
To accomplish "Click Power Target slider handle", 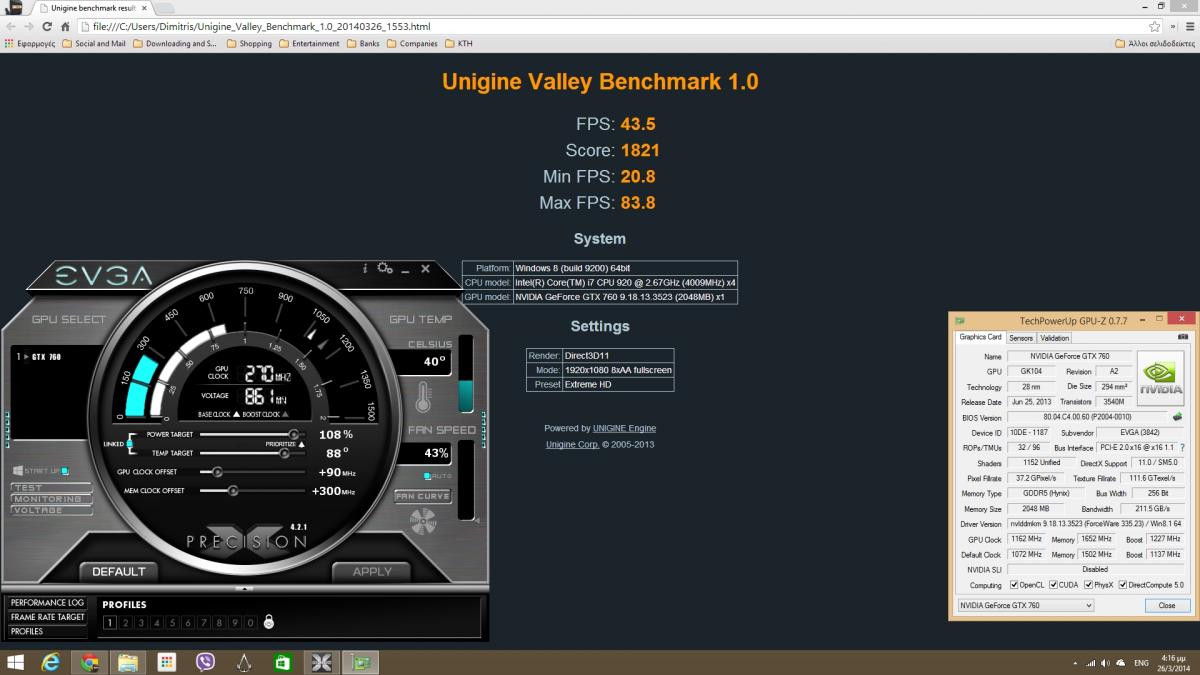I will pos(293,434).
